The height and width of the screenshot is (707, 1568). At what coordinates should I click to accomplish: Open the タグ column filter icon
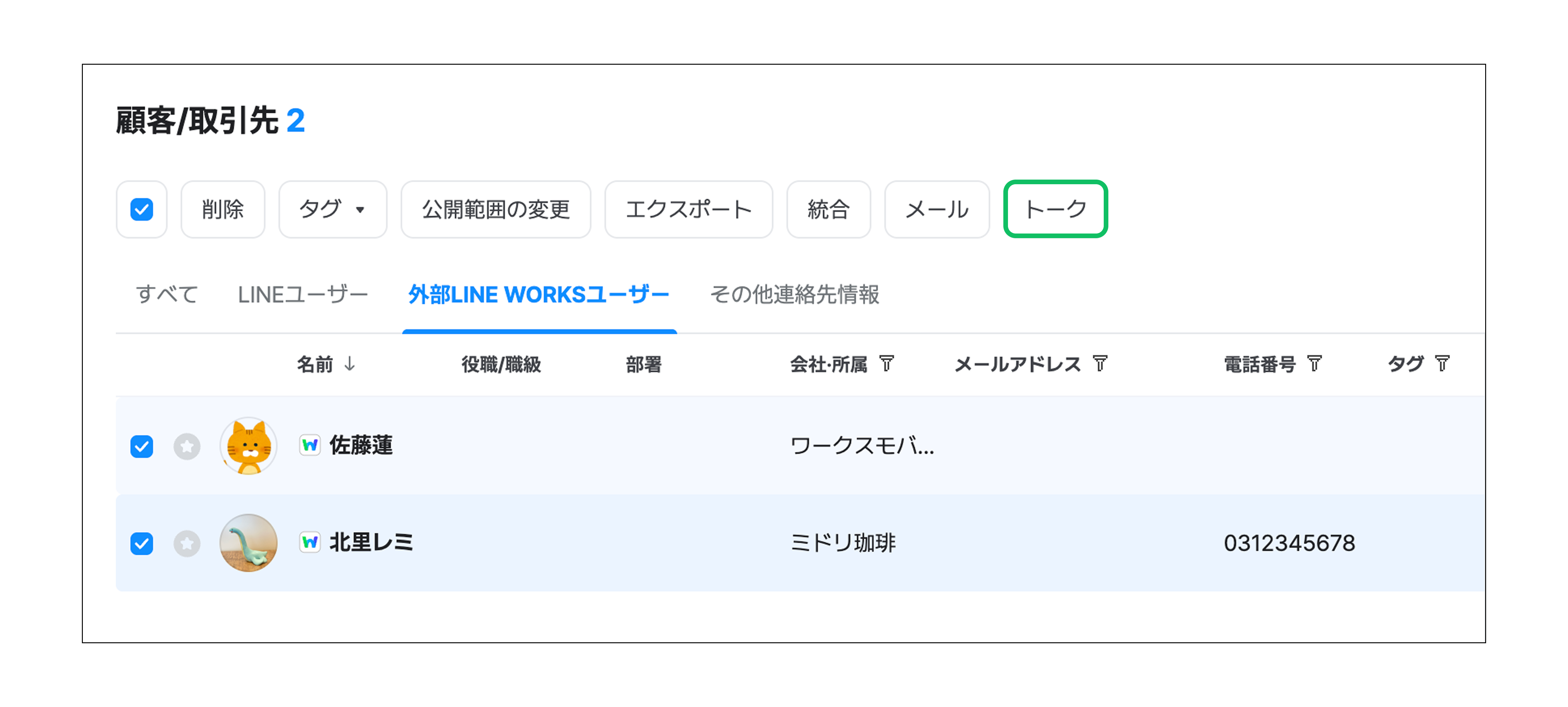click(1442, 364)
